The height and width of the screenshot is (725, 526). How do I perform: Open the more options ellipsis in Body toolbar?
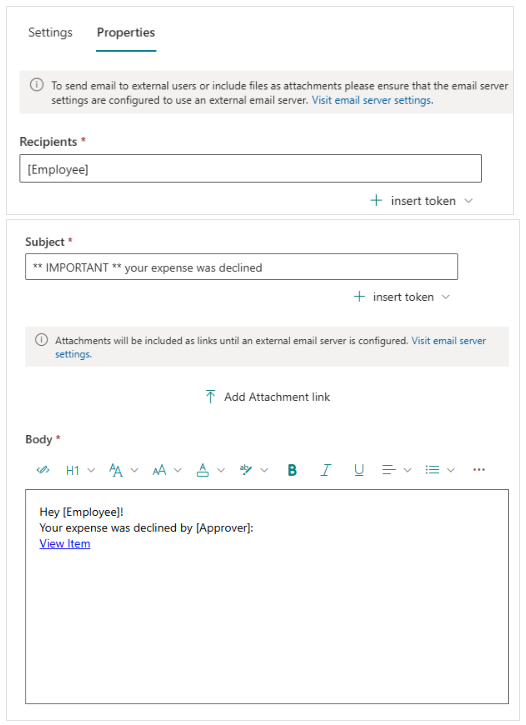479,470
